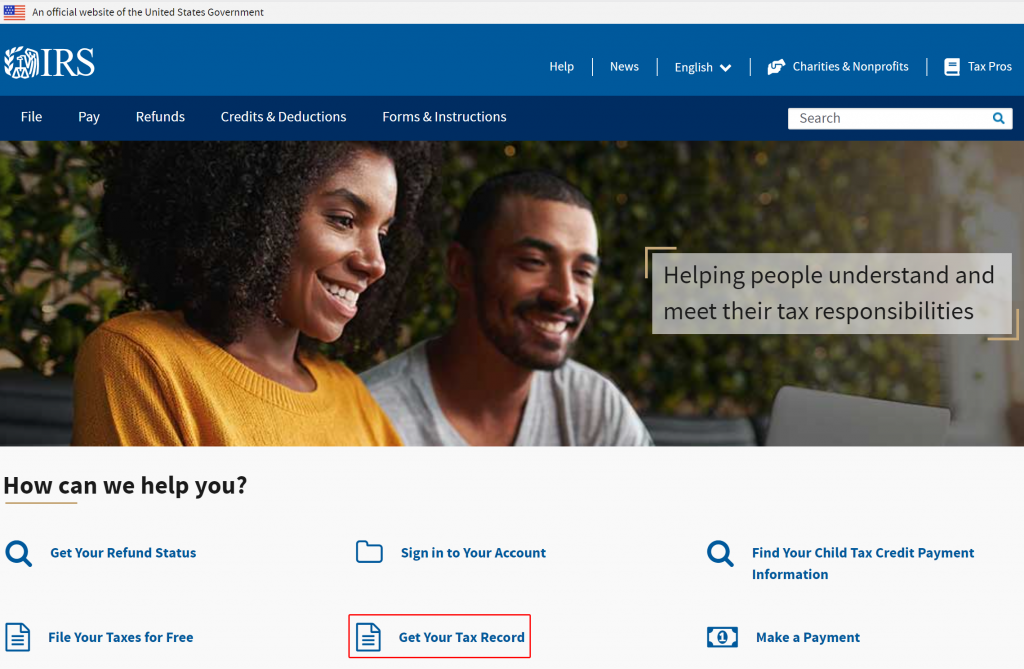Click the Make a Payment money icon

722,637
